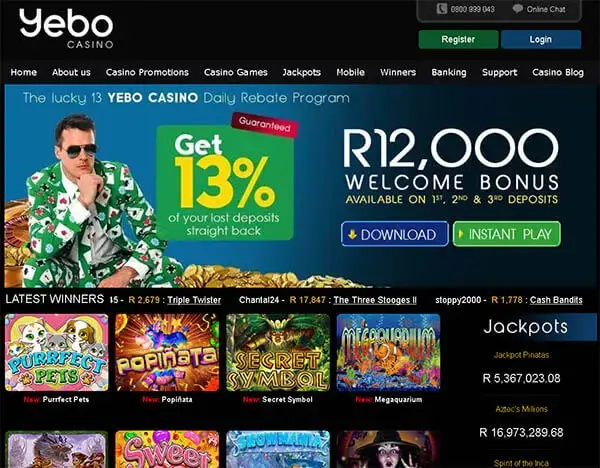Click the Login button

[x=541, y=39]
